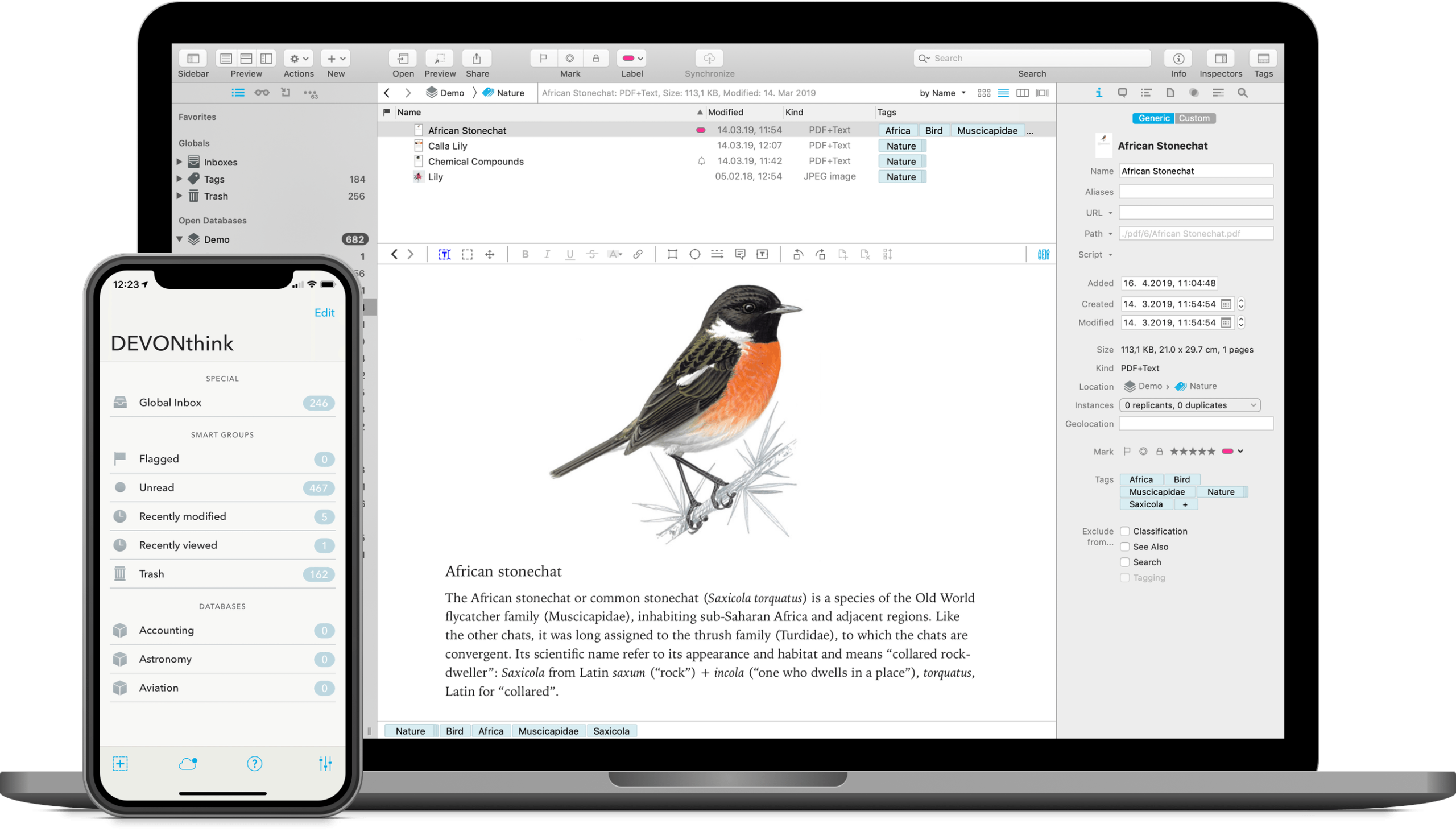Enable Exclude from See Also checkbox
This screenshot has width=1456, height=832.
coord(1124,547)
